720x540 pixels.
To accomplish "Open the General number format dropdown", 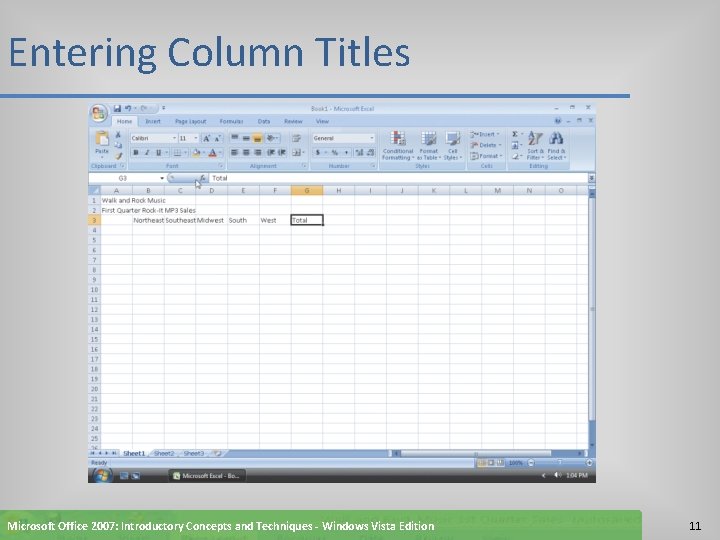I will click(371, 138).
